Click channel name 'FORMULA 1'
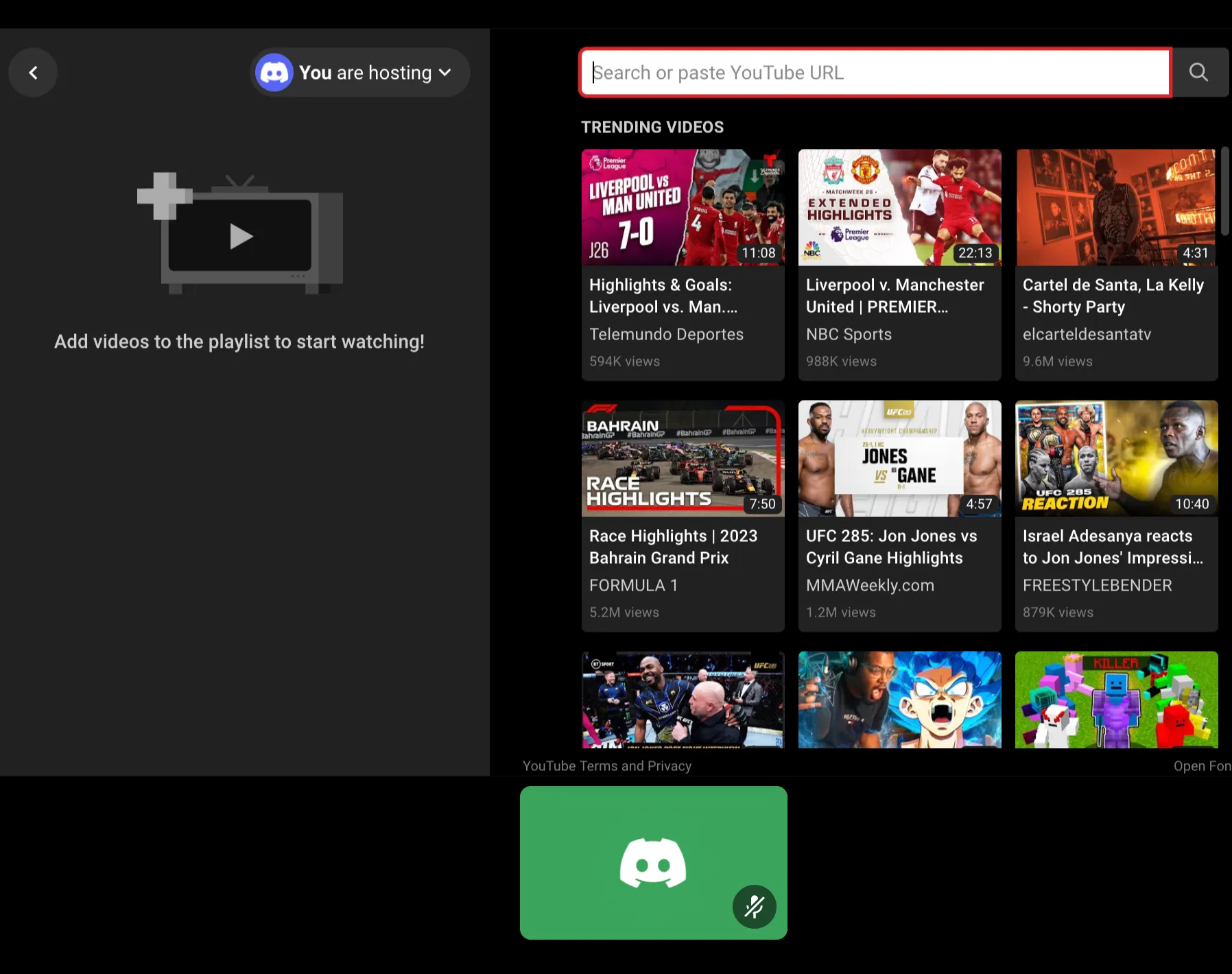 (634, 585)
